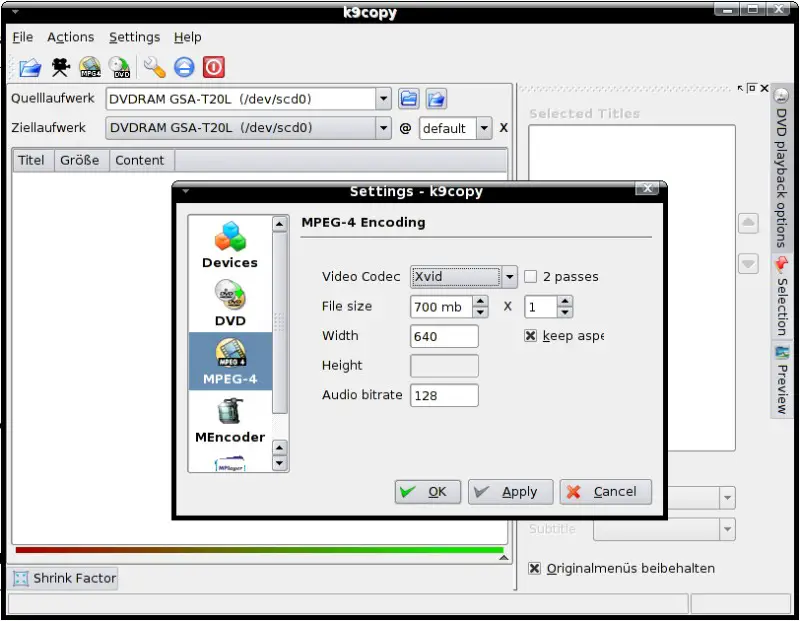Start MPEG4 encoding from the toolbar
This screenshot has width=800, height=621.
pos(90,67)
